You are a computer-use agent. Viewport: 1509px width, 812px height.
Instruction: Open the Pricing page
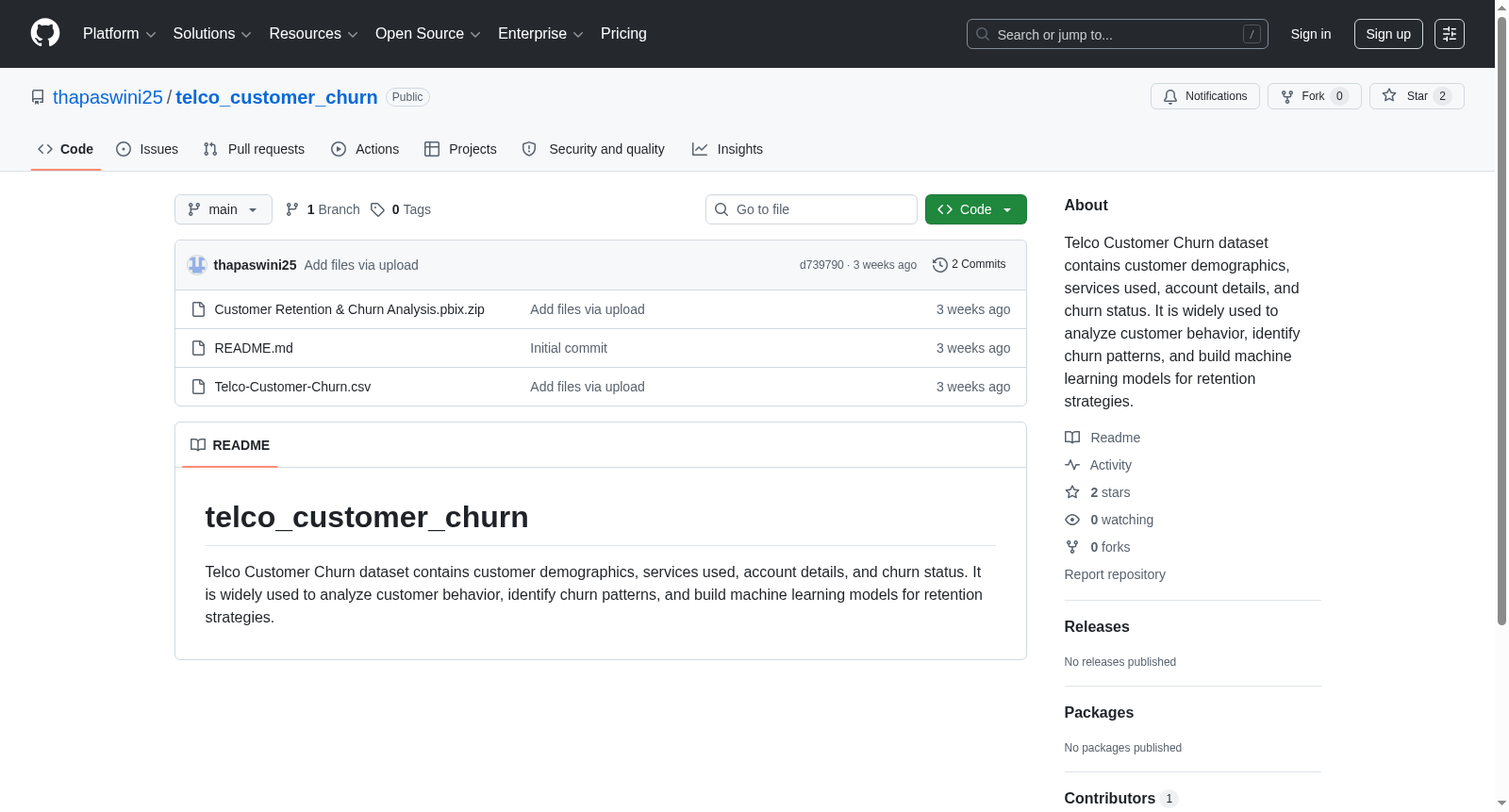[623, 34]
